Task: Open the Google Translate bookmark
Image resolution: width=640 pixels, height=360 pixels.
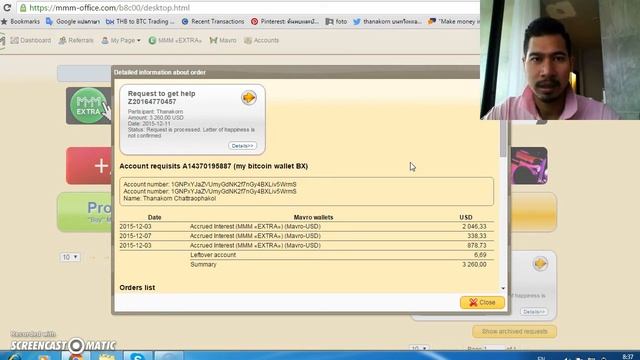Action: (73, 21)
